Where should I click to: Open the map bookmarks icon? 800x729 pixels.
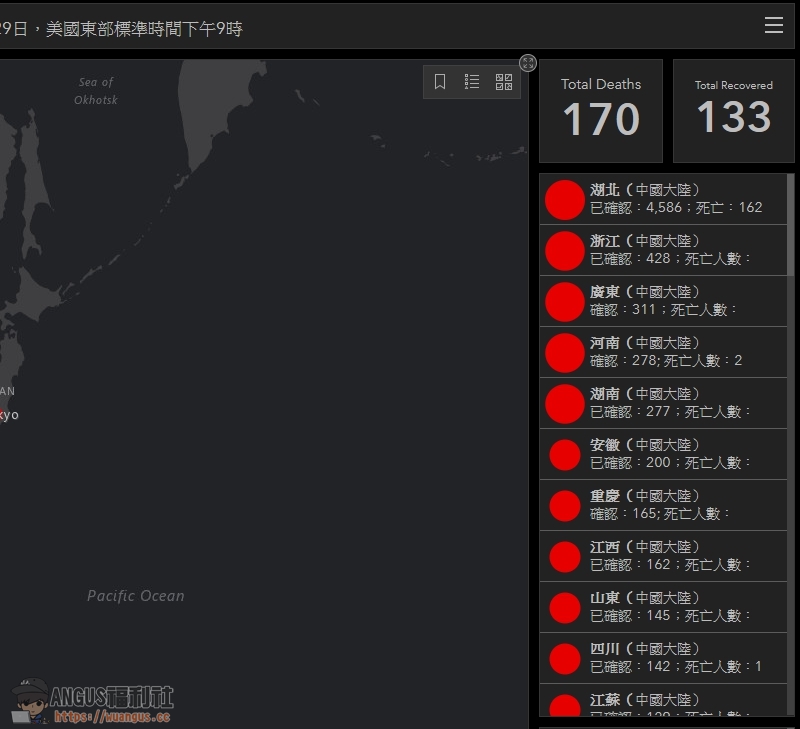(440, 82)
